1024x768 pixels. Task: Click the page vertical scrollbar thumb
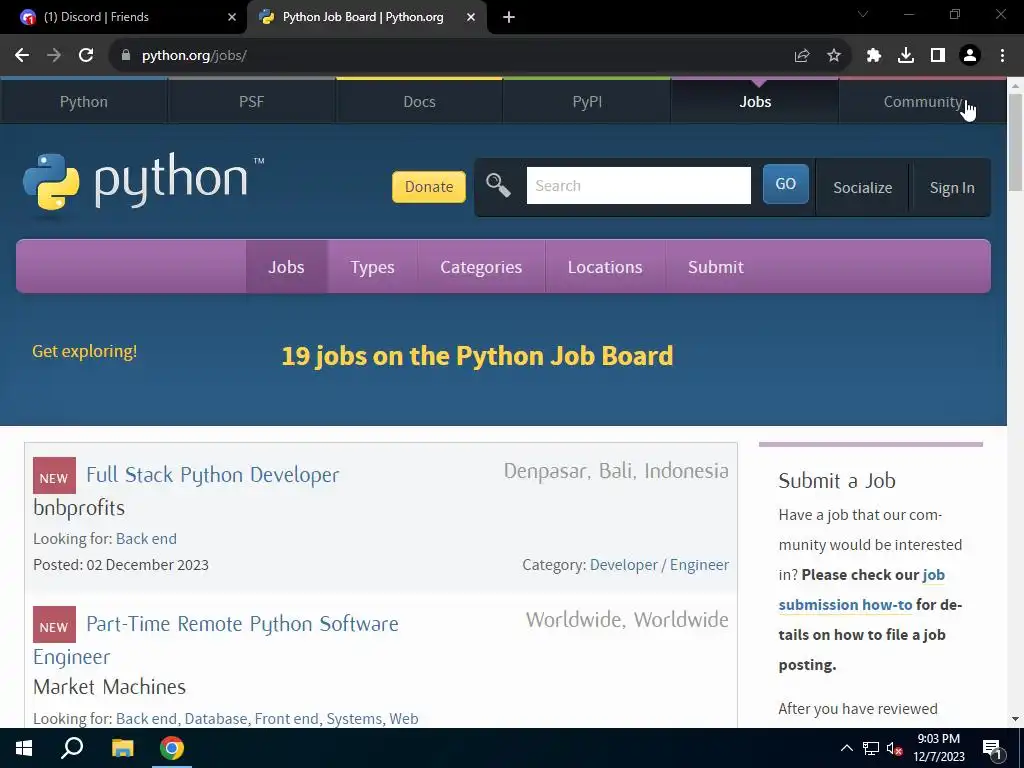1015,142
